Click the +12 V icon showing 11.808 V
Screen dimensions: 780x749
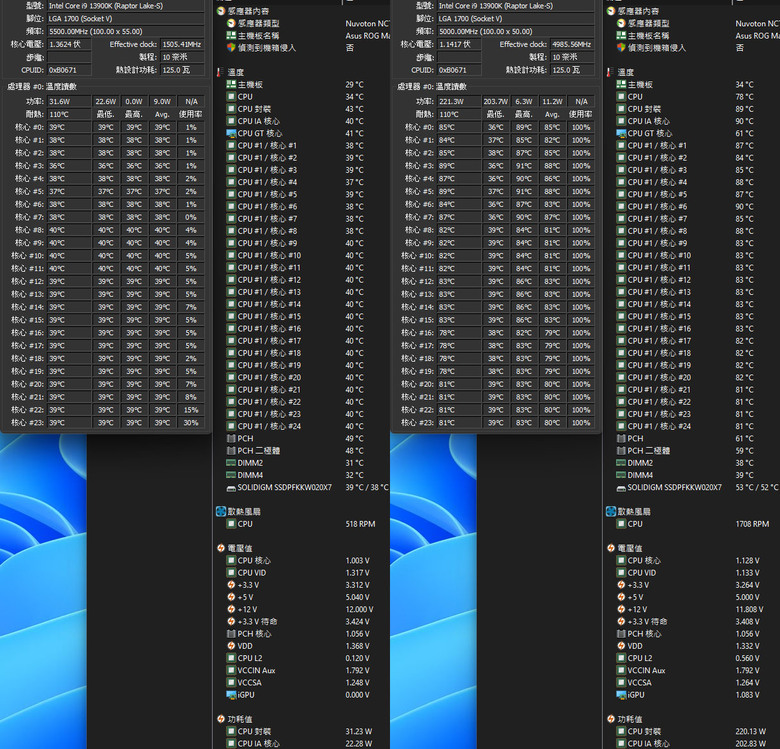621,609
